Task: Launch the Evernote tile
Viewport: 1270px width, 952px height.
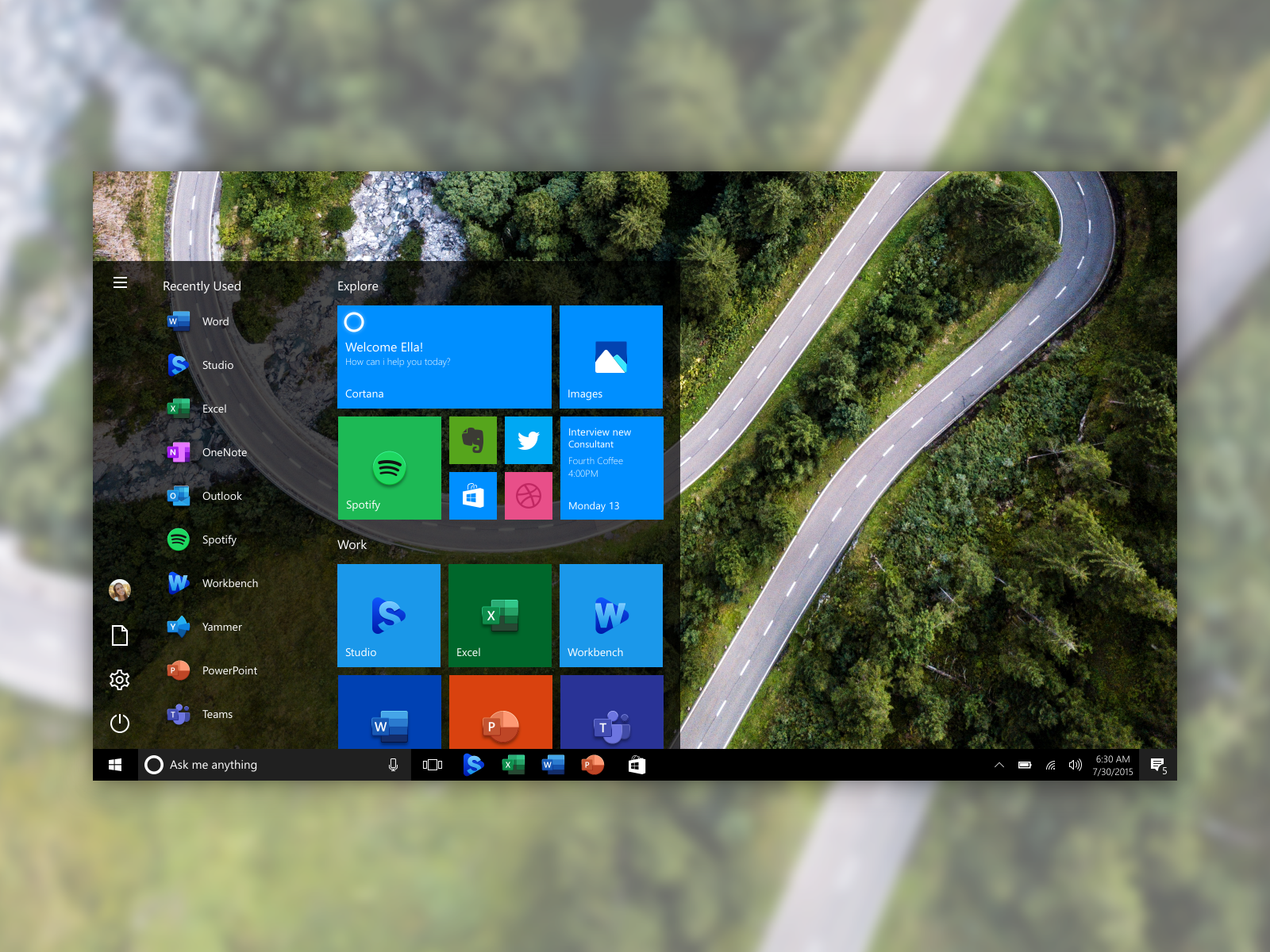Action: [472, 440]
